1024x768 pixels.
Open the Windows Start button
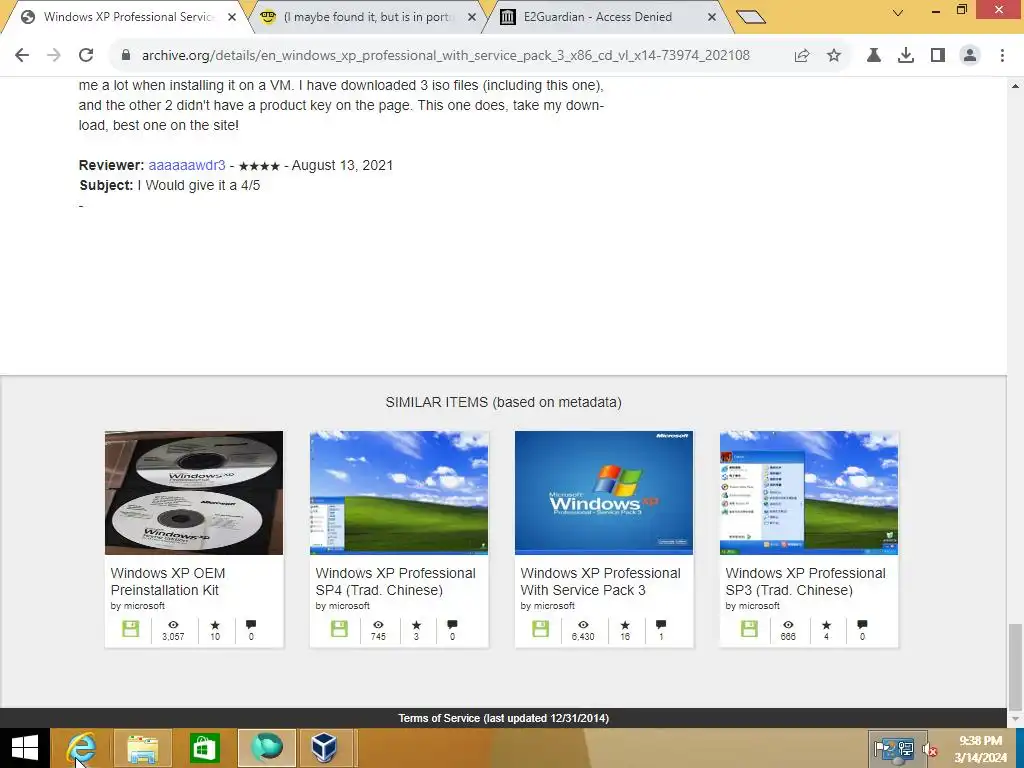25,748
